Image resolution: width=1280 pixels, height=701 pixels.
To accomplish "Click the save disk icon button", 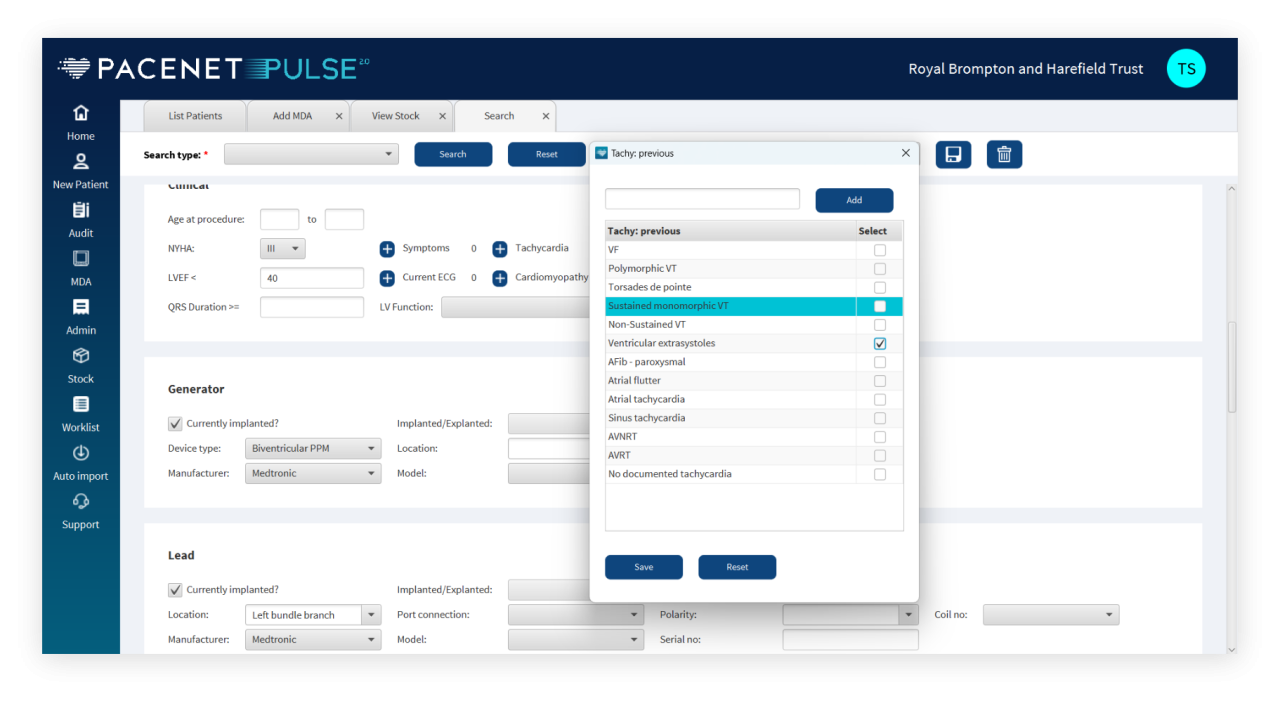I will [953, 154].
